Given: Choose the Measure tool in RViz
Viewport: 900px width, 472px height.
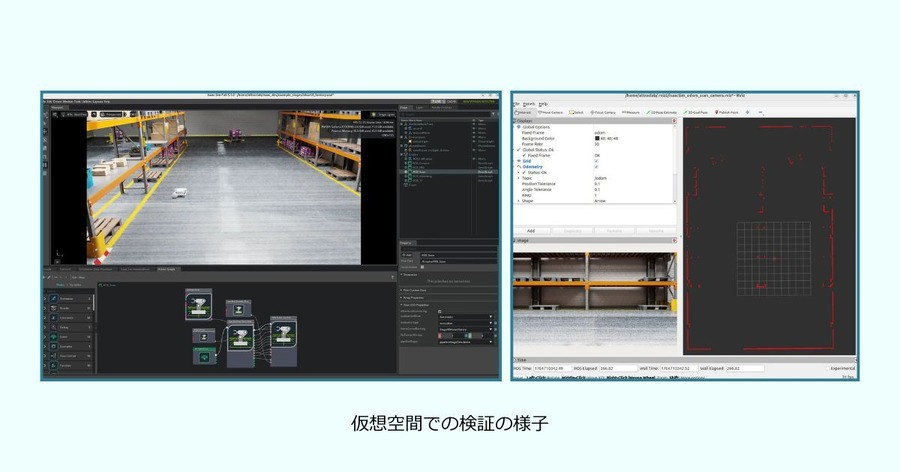Looking at the screenshot, I should click(x=631, y=113).
